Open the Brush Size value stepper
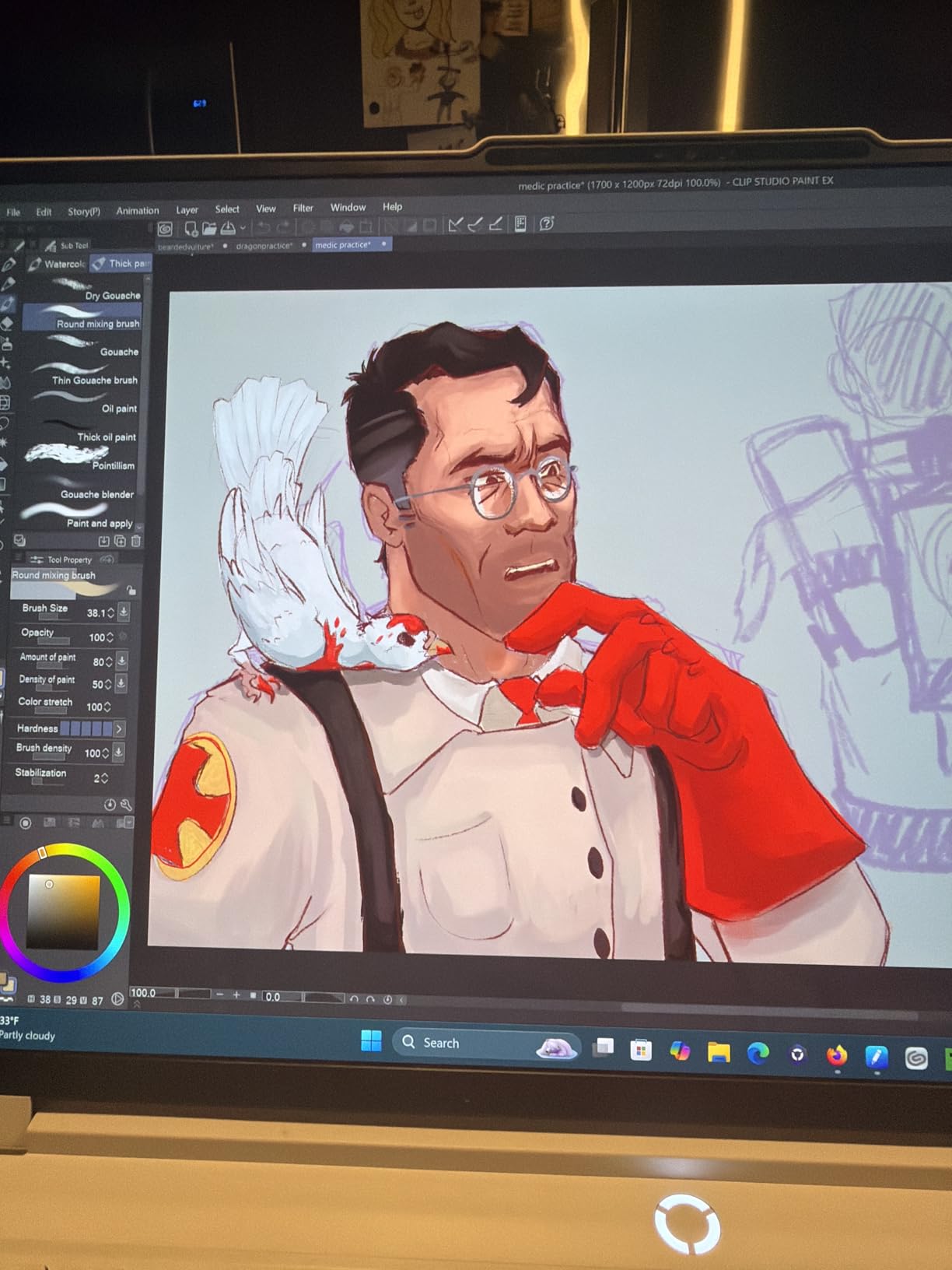952x1270 pixels. click(x=110, y=612)
